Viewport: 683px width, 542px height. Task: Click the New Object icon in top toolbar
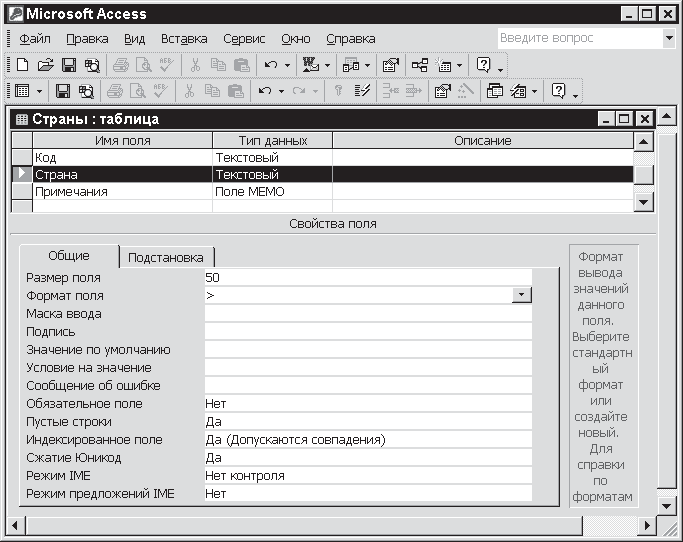[443, 65]
